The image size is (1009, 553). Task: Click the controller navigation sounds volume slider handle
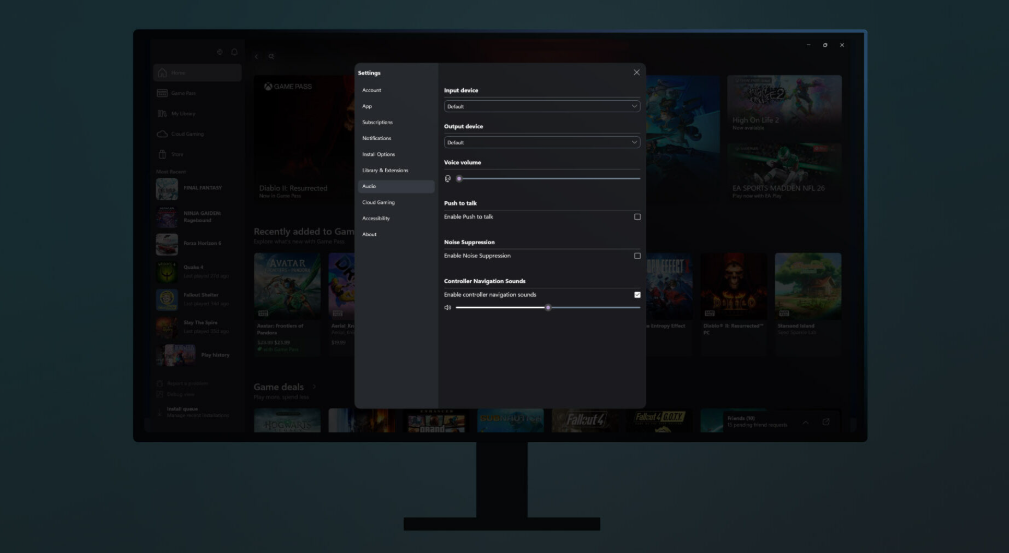click(x=548, y=307)
